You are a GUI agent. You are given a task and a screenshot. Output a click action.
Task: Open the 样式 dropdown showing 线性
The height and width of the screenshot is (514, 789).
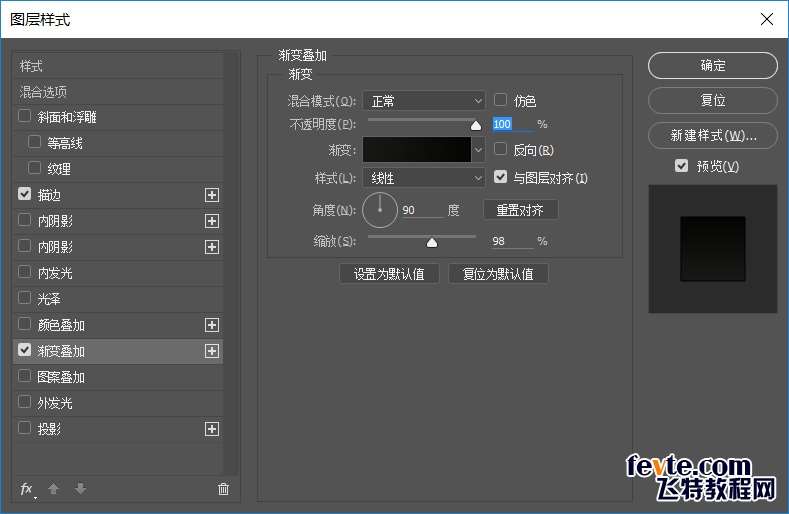424,178
